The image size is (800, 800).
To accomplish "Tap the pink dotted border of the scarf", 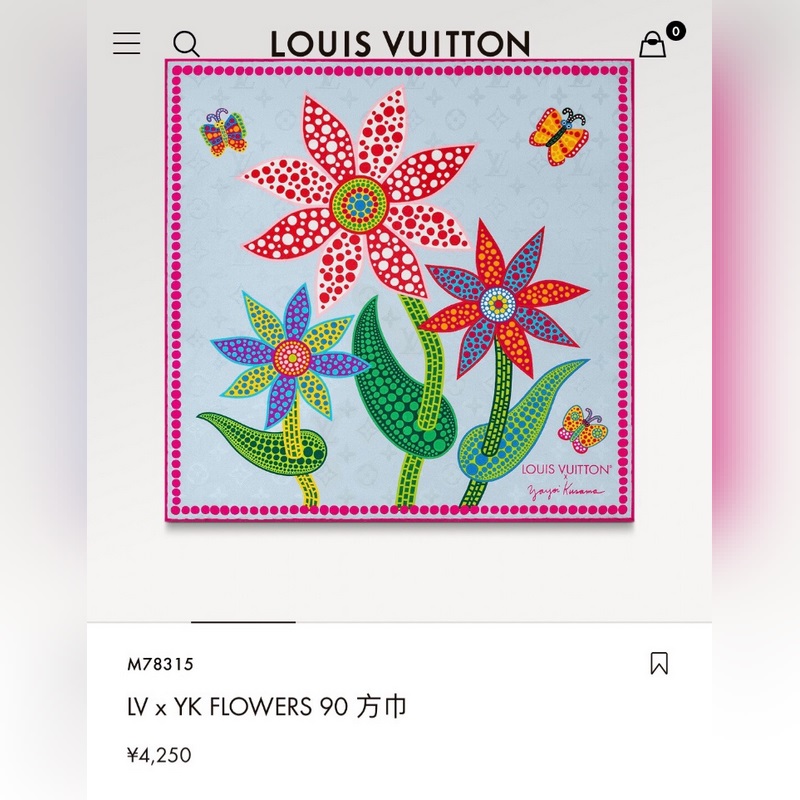I will point(399,509).
